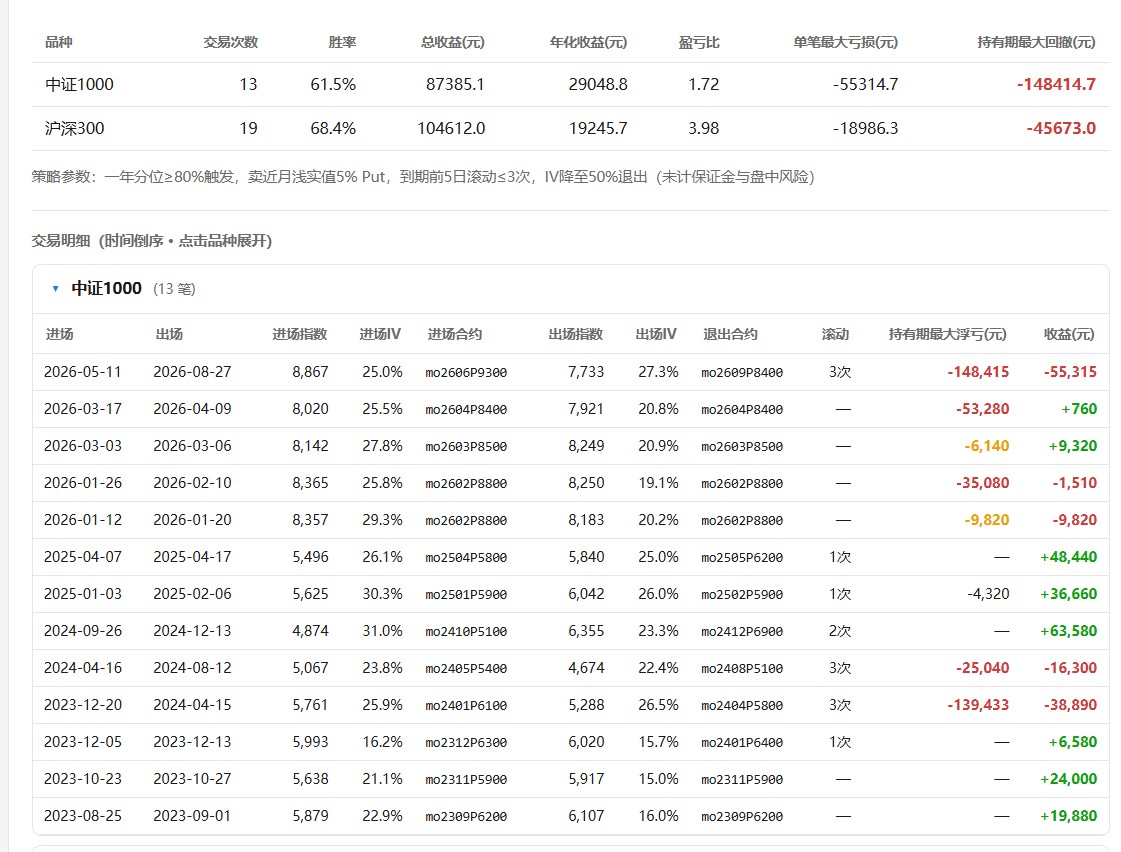Click the +63,580 profit value
This screenshot has width=1121, height=852.
point(1068,630)
